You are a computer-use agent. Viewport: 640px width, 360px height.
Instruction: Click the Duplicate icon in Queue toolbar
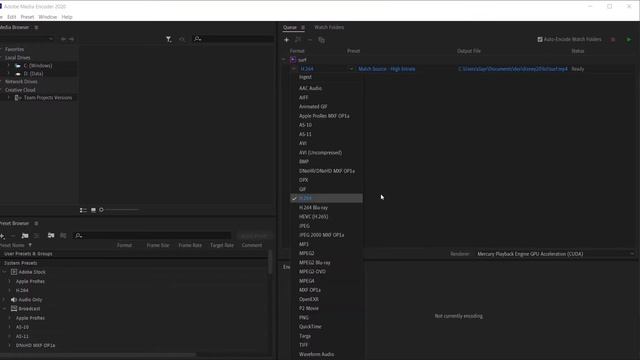coord(322,40)
